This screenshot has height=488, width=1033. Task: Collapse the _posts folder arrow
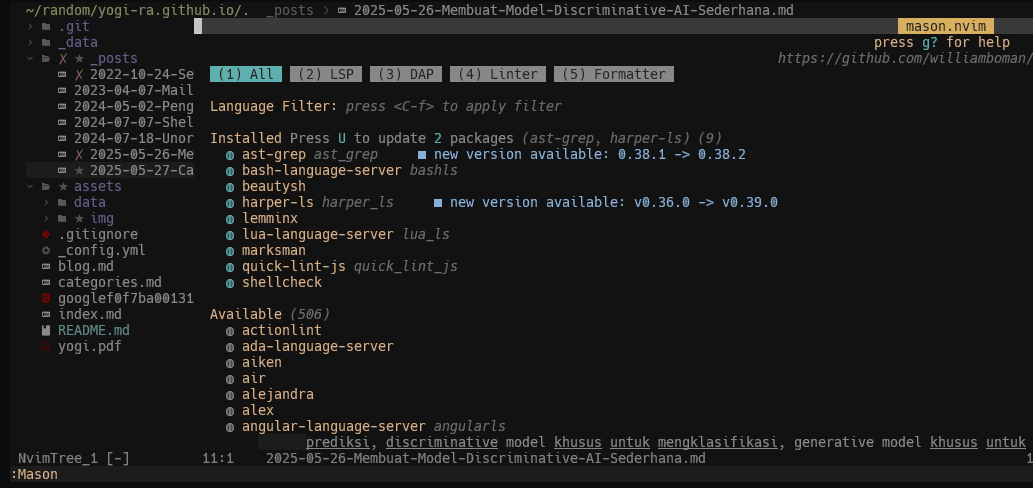(x=31, y=59)
